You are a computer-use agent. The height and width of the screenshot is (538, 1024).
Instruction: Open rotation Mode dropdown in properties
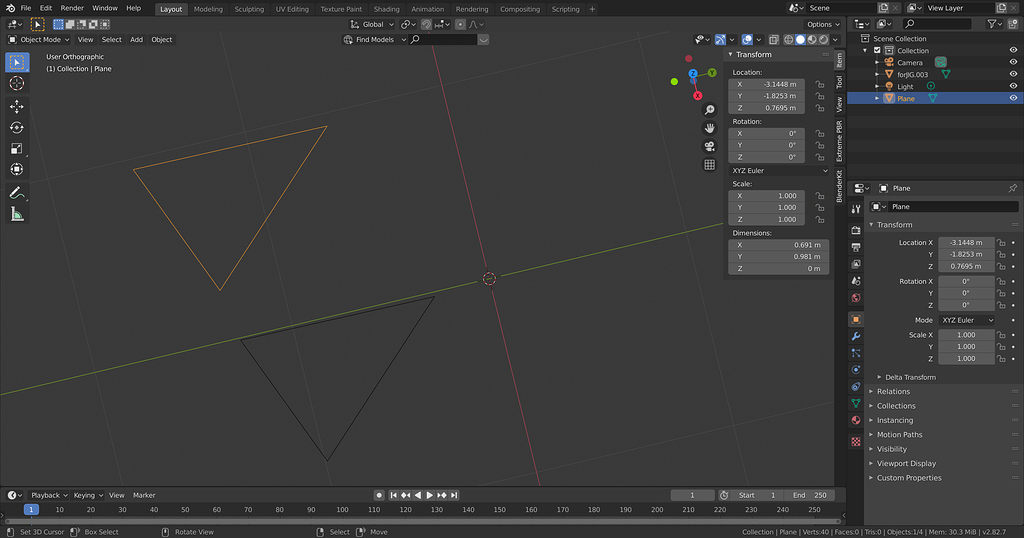967,320
